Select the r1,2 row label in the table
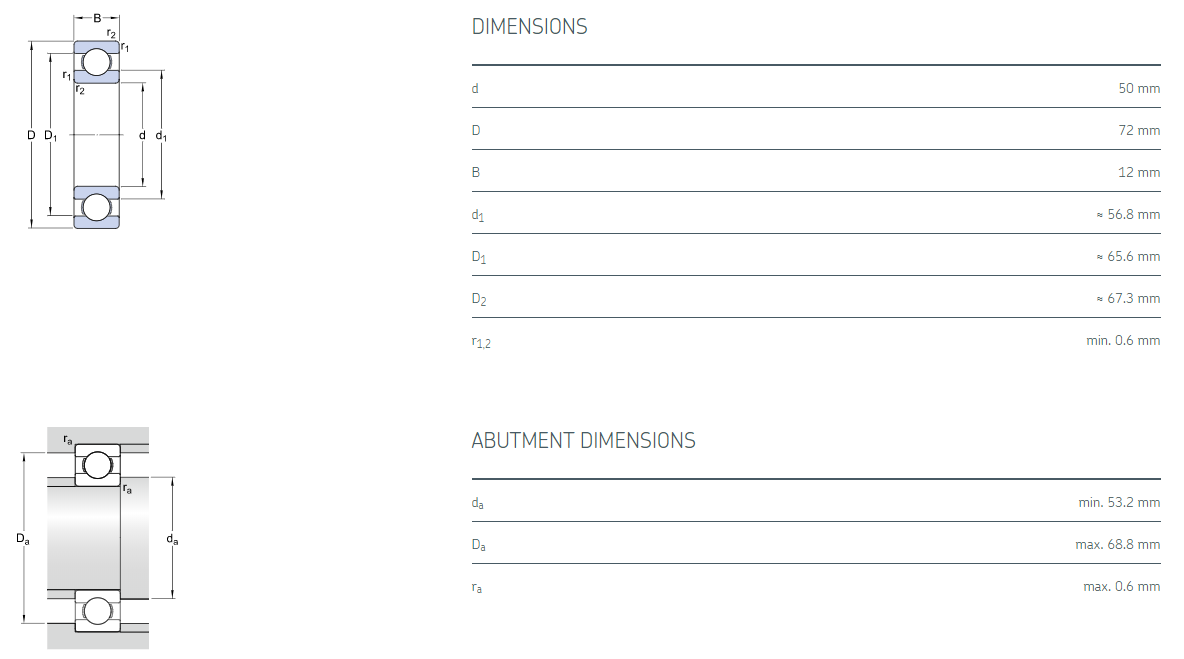This screenshot has width=1184, height=659. pos(481,342)
